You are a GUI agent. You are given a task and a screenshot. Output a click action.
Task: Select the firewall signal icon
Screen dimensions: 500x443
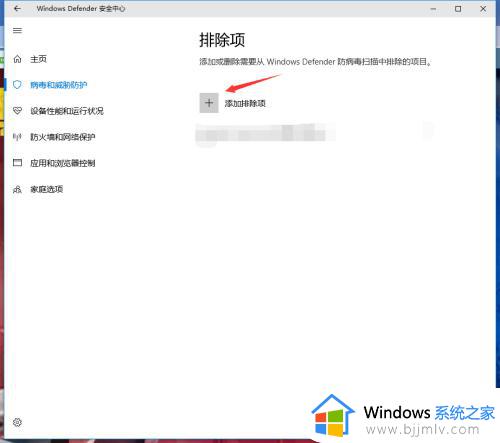pyautogui.click(x=17, y=137)
